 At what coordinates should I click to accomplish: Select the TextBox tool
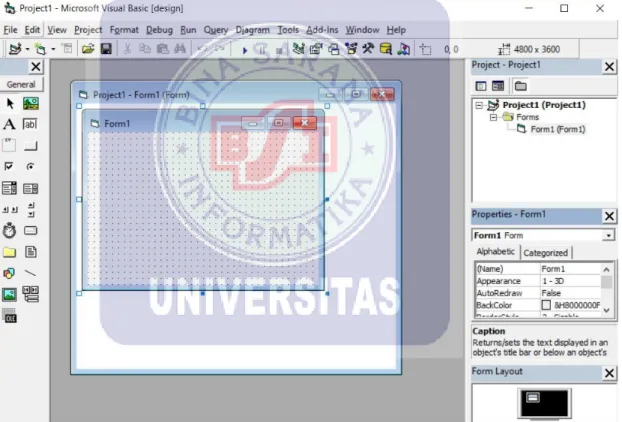coord(31,125)
